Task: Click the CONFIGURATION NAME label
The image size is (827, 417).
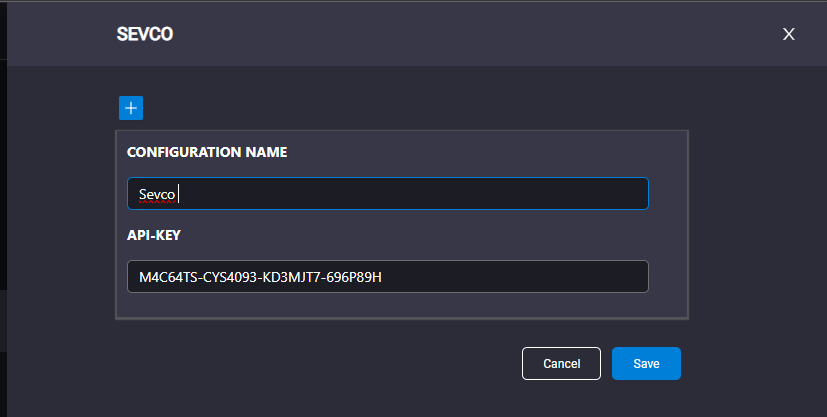Action: (207, 152)
